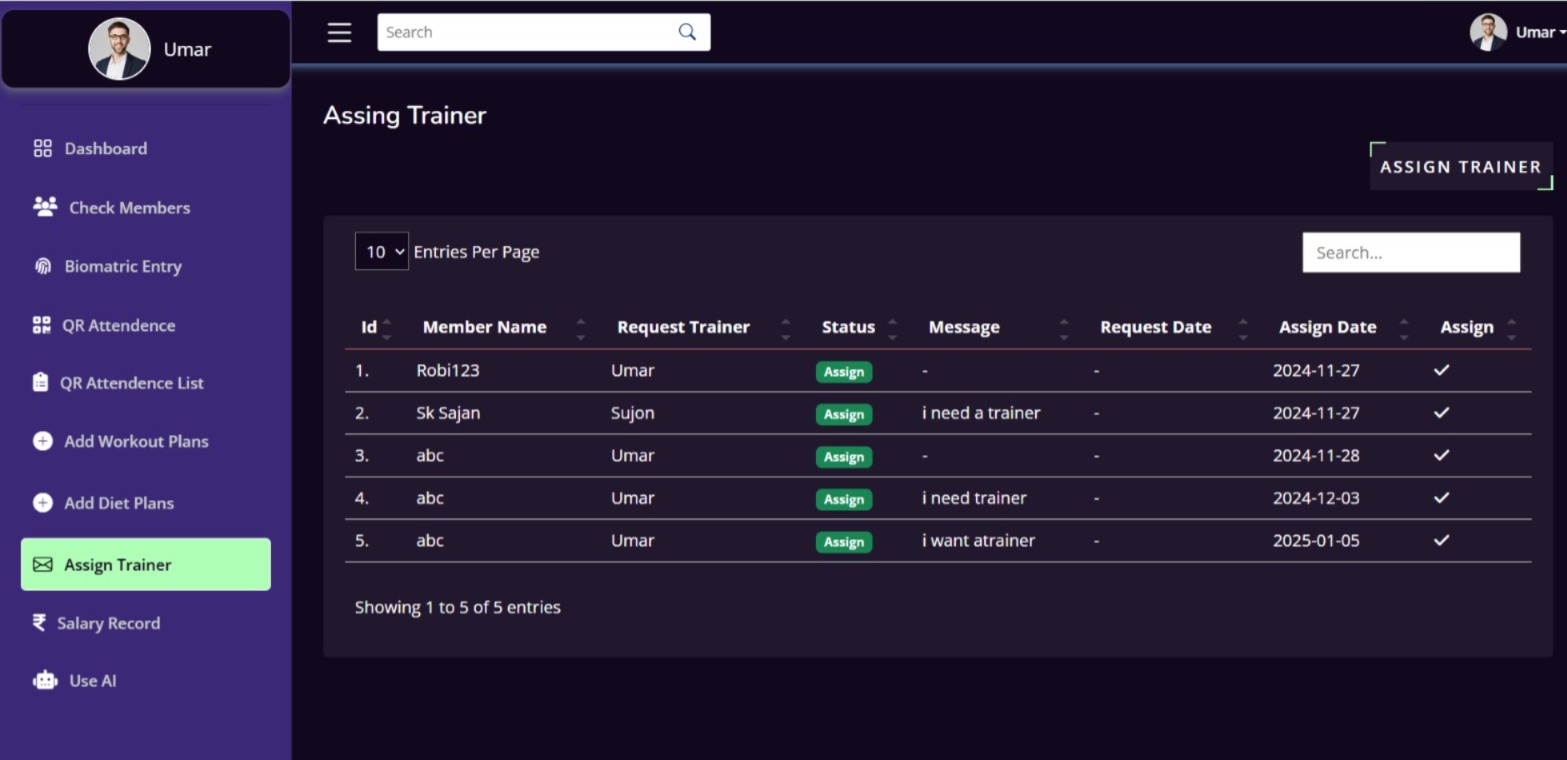The width and height of the screenshot is (1567, 760).
Task: Sort the table by Member Name
Action: 485,327
